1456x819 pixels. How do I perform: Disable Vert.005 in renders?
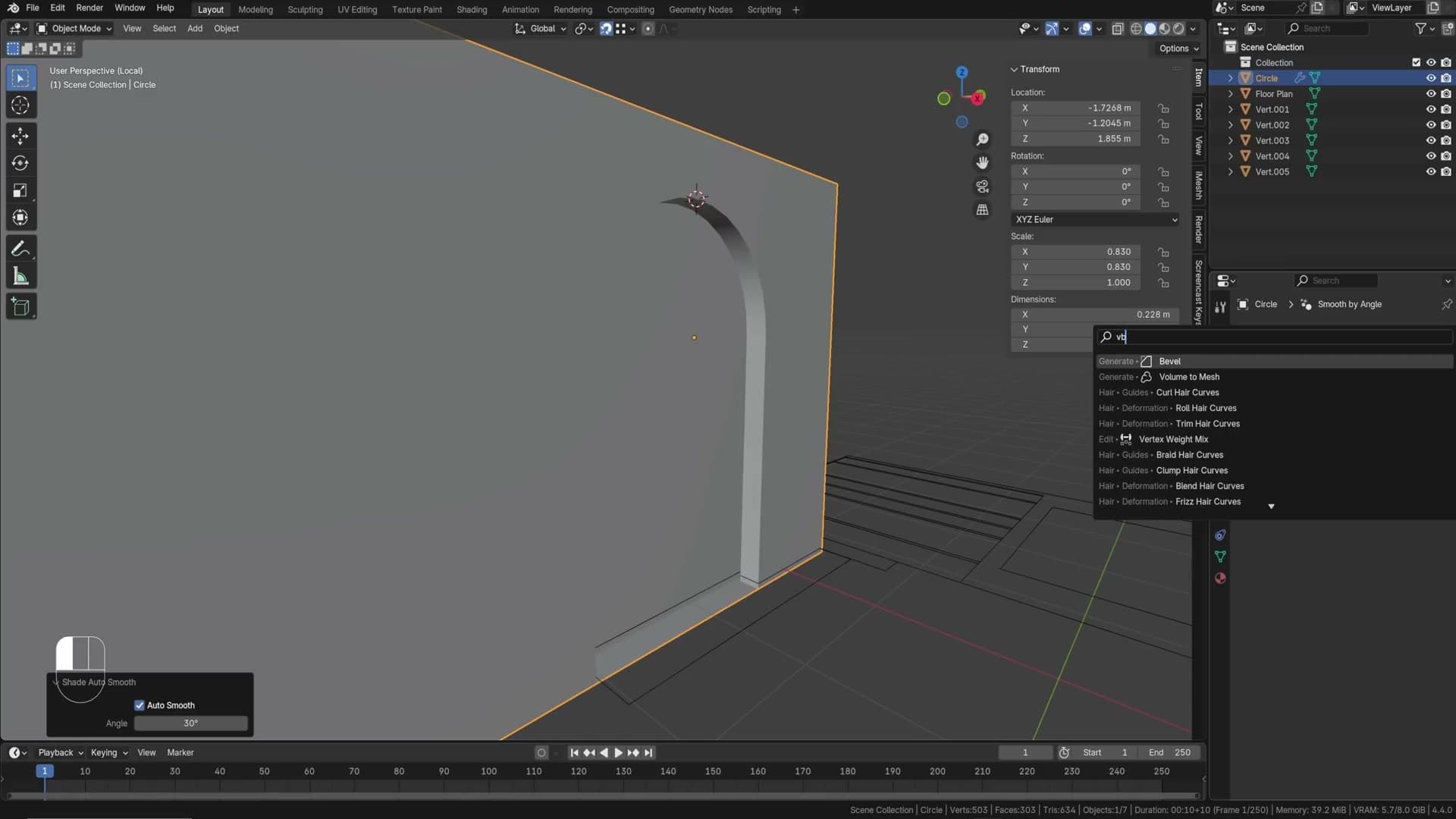pyautogui.click(x=1446, y=171)
